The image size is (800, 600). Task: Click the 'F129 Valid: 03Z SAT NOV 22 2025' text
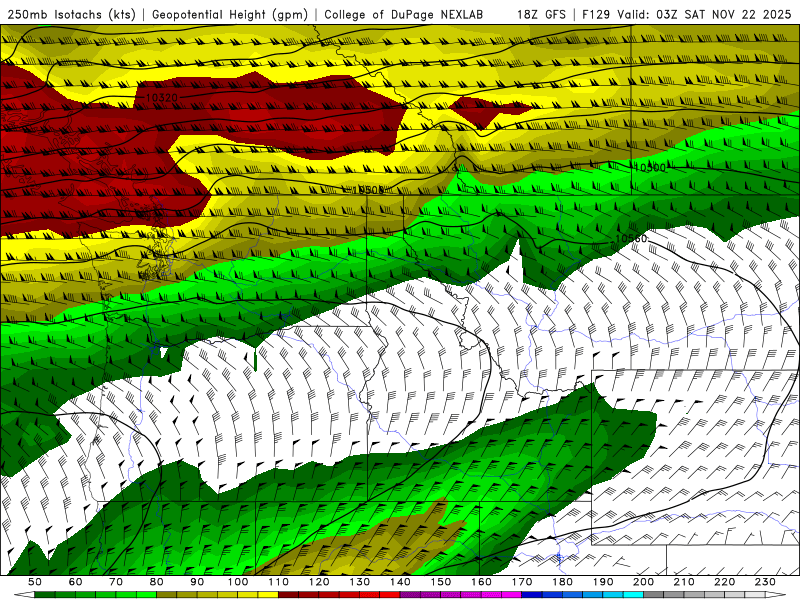(687, 14)
